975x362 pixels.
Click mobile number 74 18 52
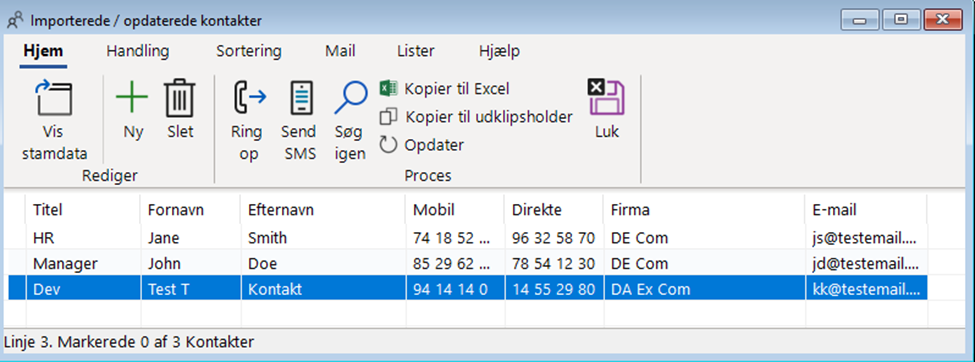pyautogui.click(x=455, y=238)
